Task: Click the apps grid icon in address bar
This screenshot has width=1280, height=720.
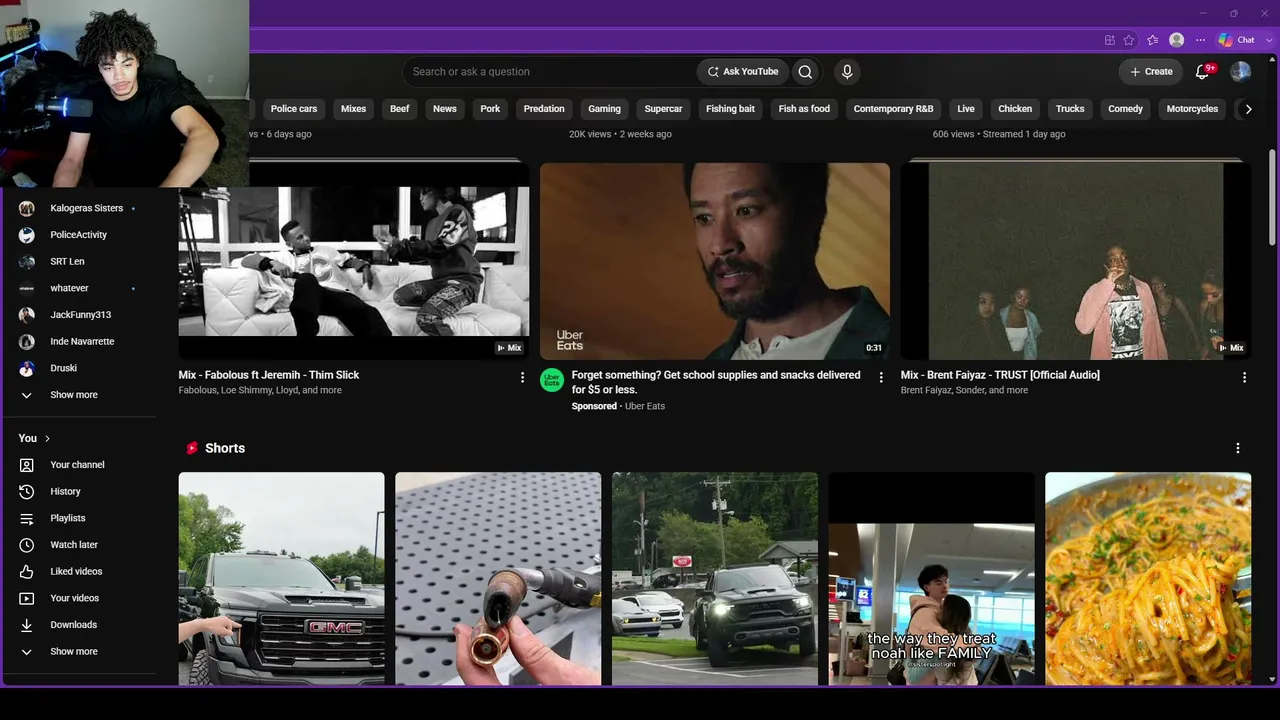Action: pos(1110,40)
